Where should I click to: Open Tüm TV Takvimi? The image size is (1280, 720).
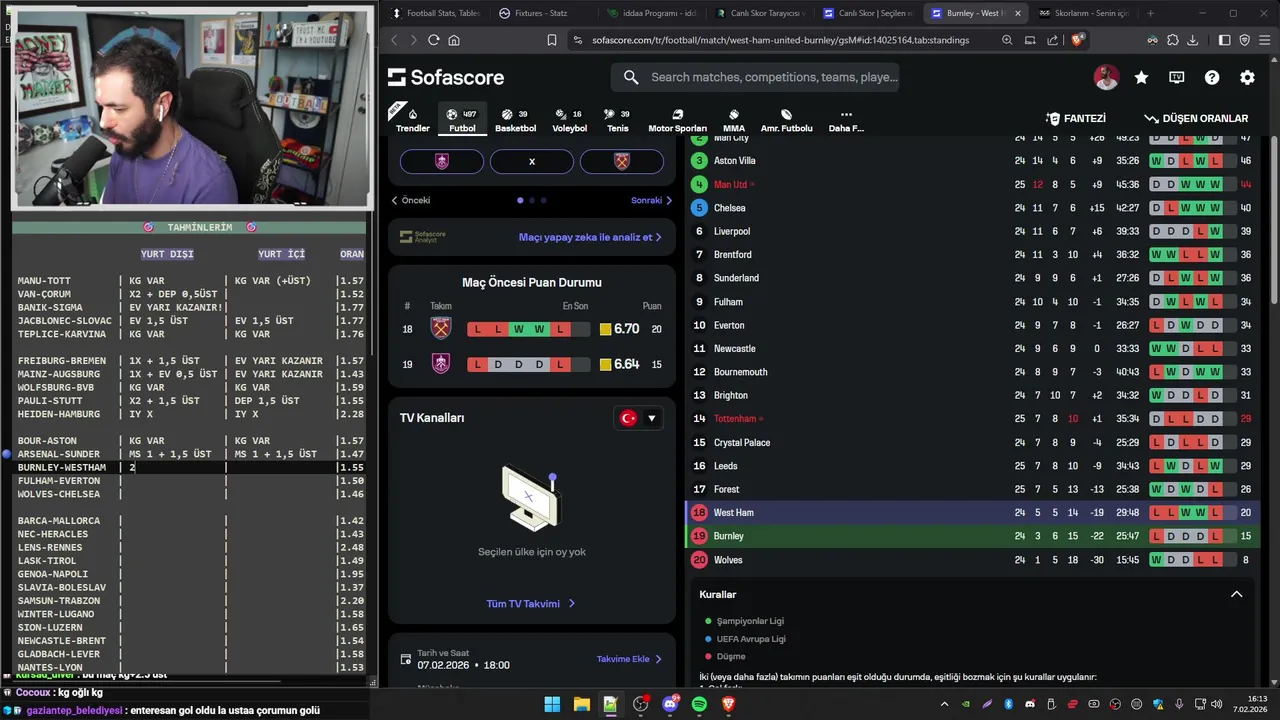click(531, 604)
